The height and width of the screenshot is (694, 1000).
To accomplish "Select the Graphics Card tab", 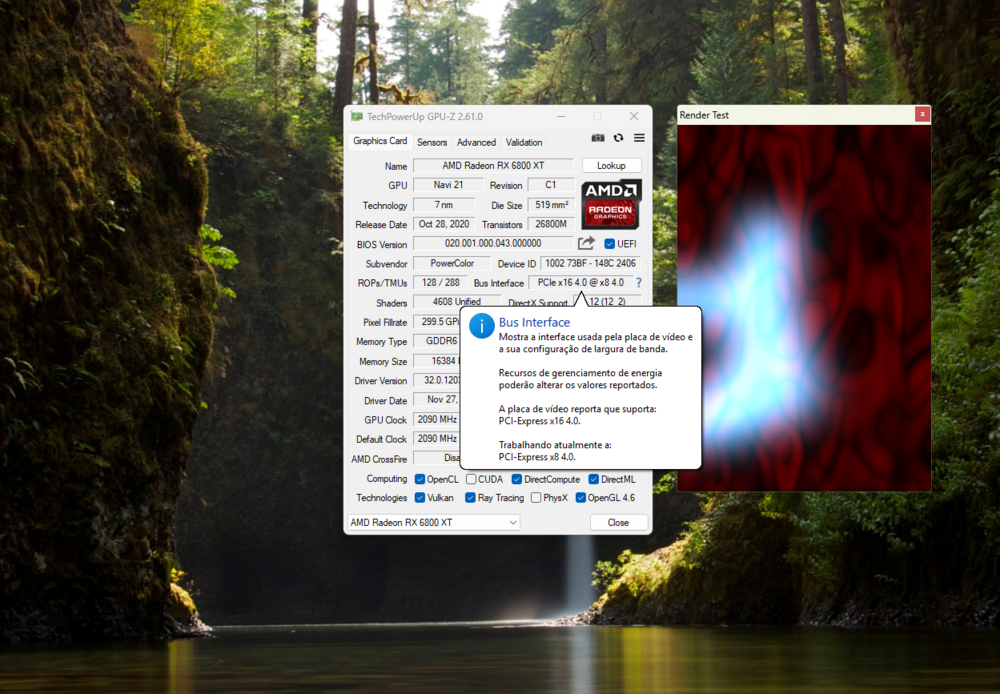I will coord(379,141).
